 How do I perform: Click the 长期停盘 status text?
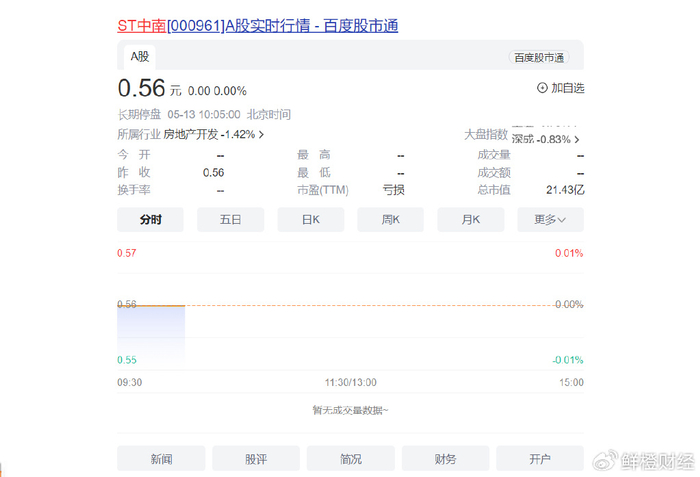pyautogui.click(x=139, y=115)
